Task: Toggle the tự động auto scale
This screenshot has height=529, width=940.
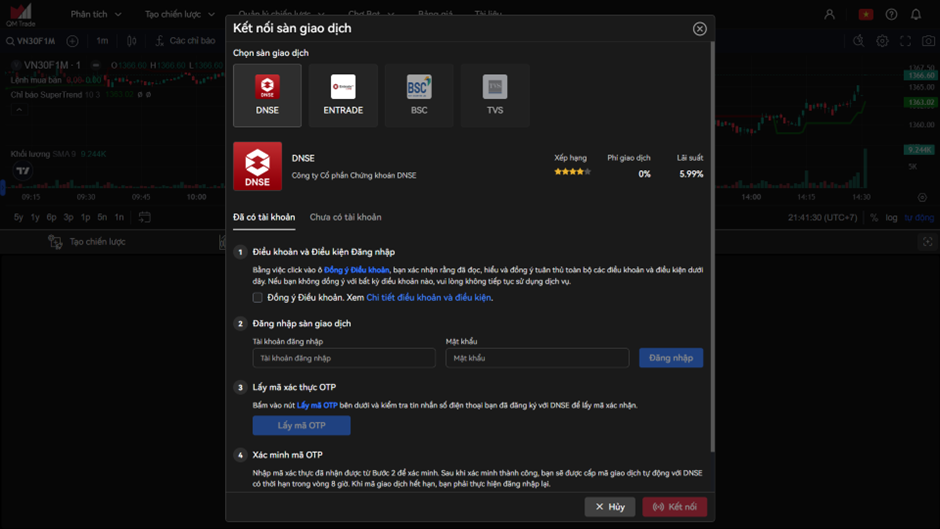Action: [x=919, y=218]
